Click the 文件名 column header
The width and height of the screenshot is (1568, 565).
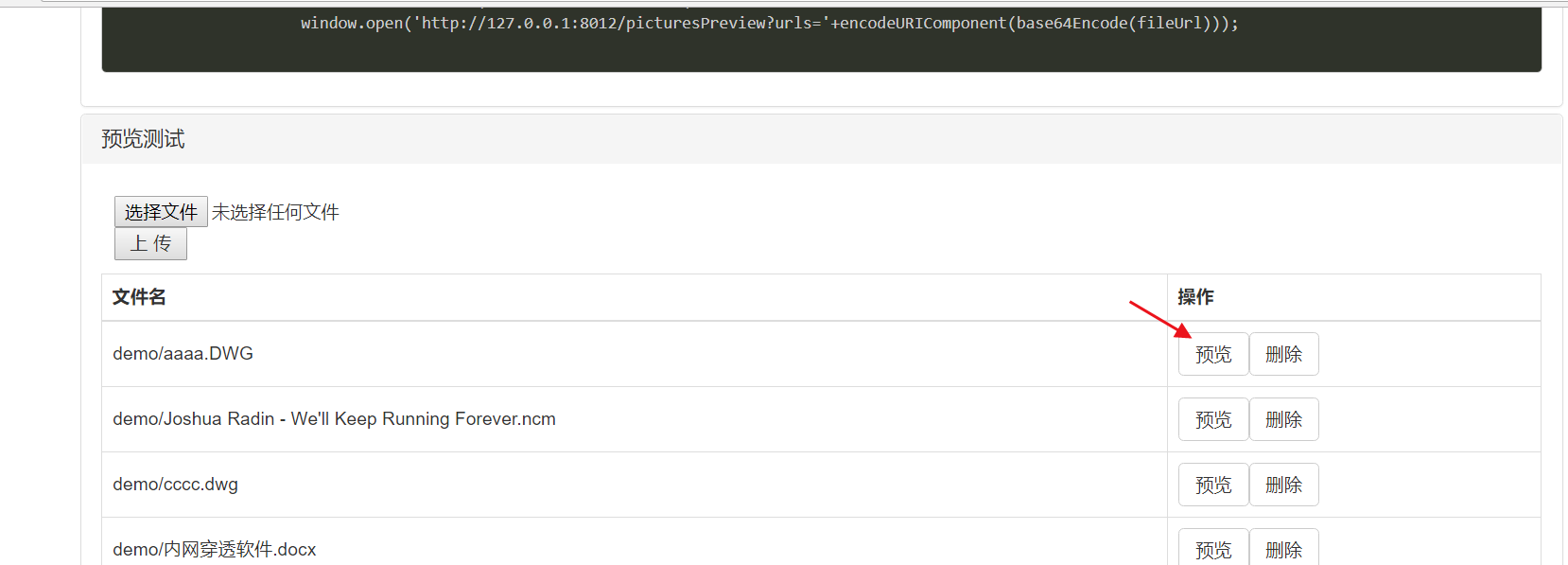coord(138,296)
